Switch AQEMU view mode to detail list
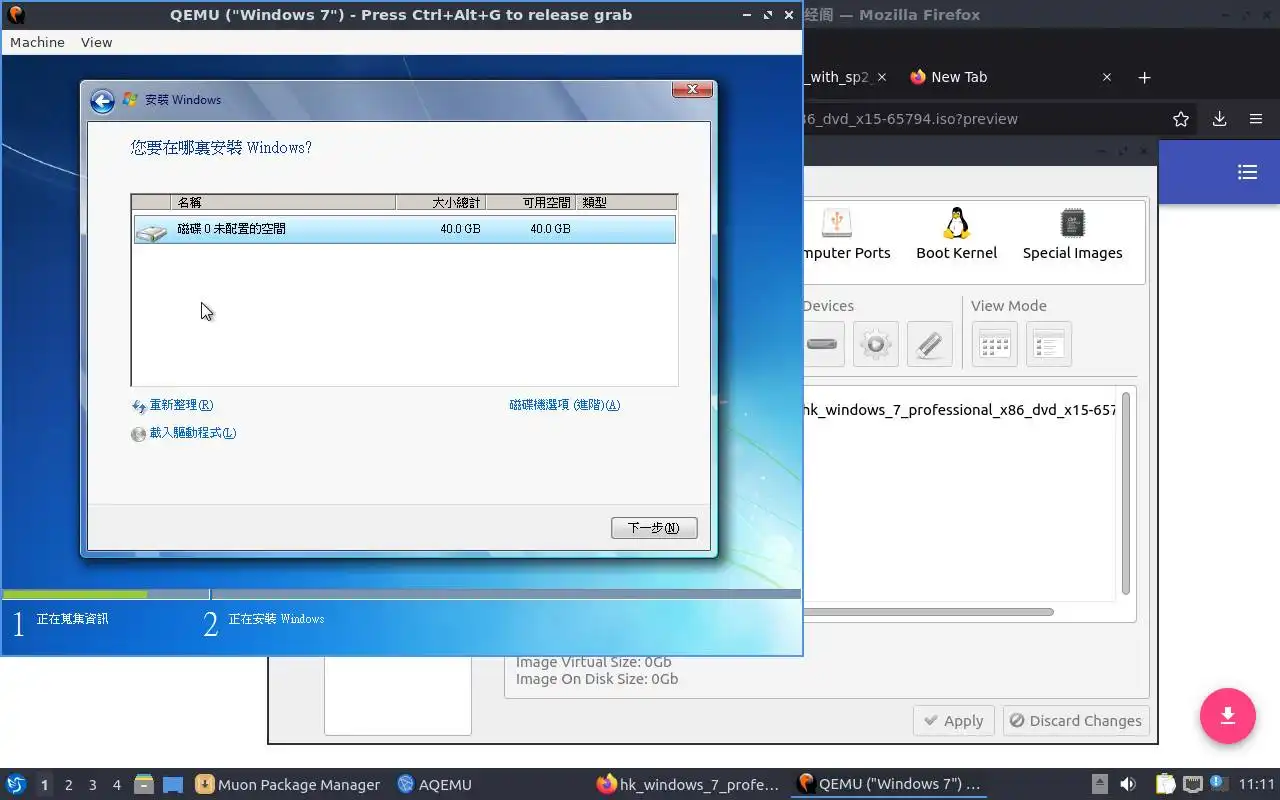This screenshot has width=1280, height=800. coord(1048,344)
